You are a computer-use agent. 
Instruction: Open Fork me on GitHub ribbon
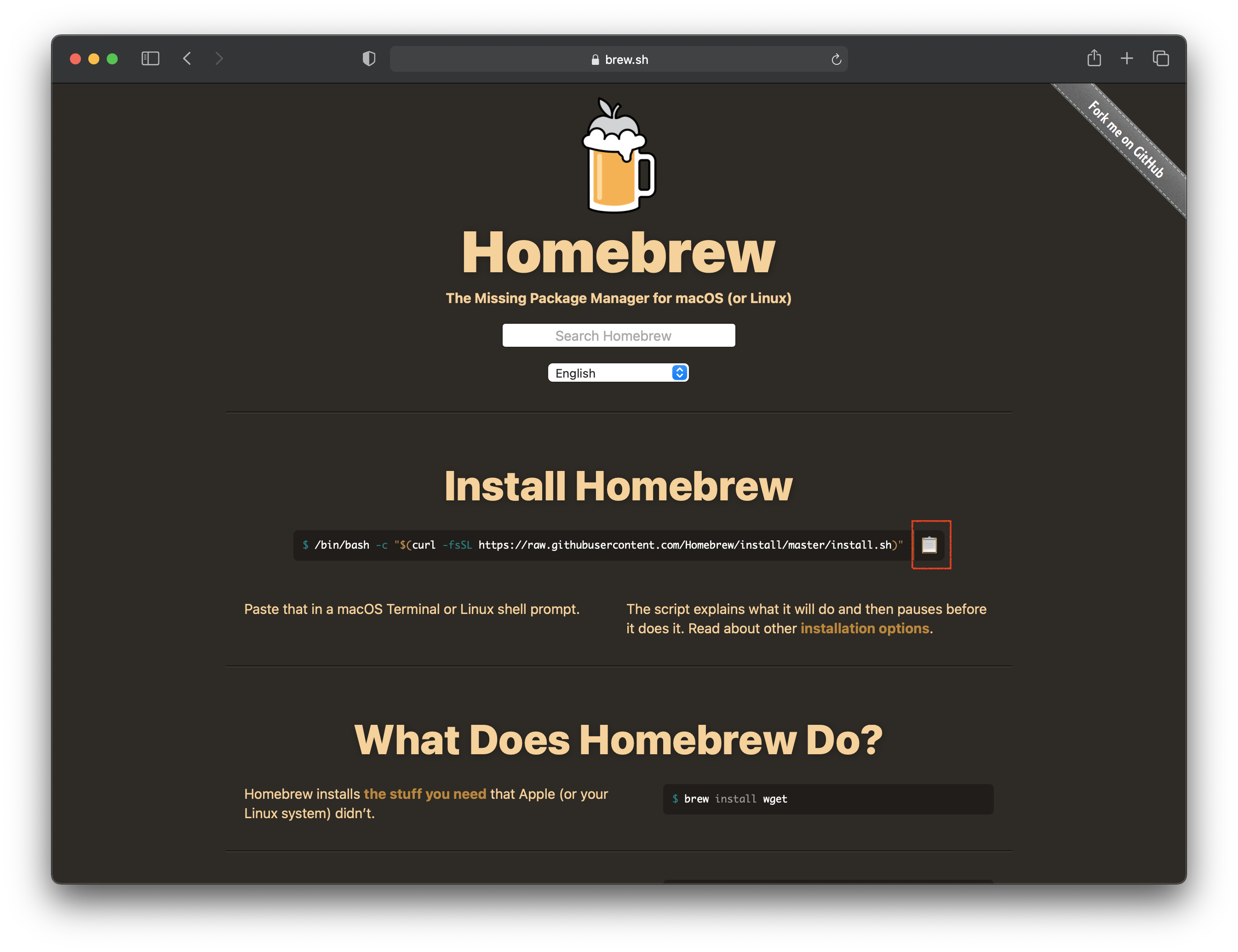[1126, 139]
